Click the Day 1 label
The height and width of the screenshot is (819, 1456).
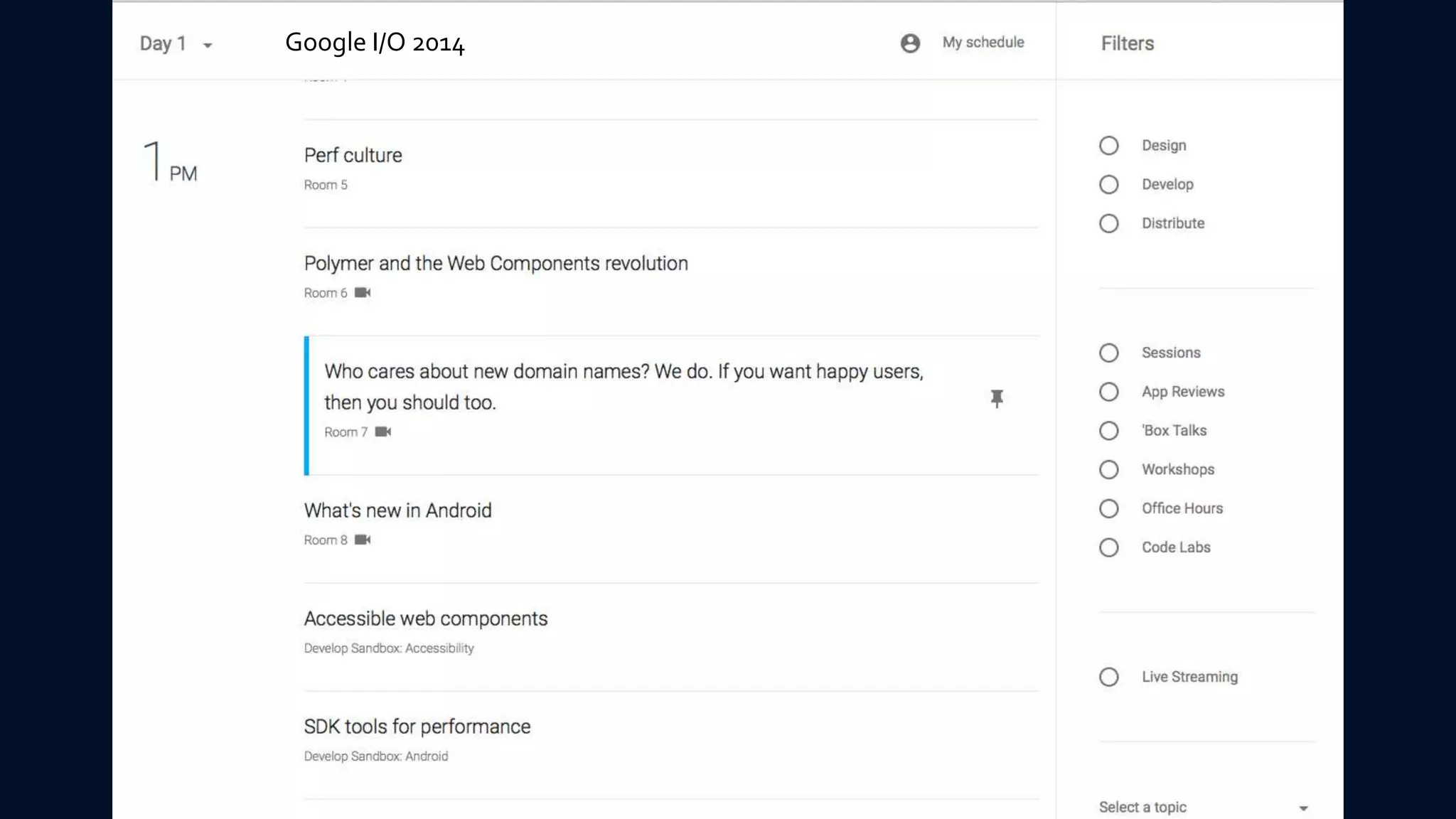tap(163, 44)
